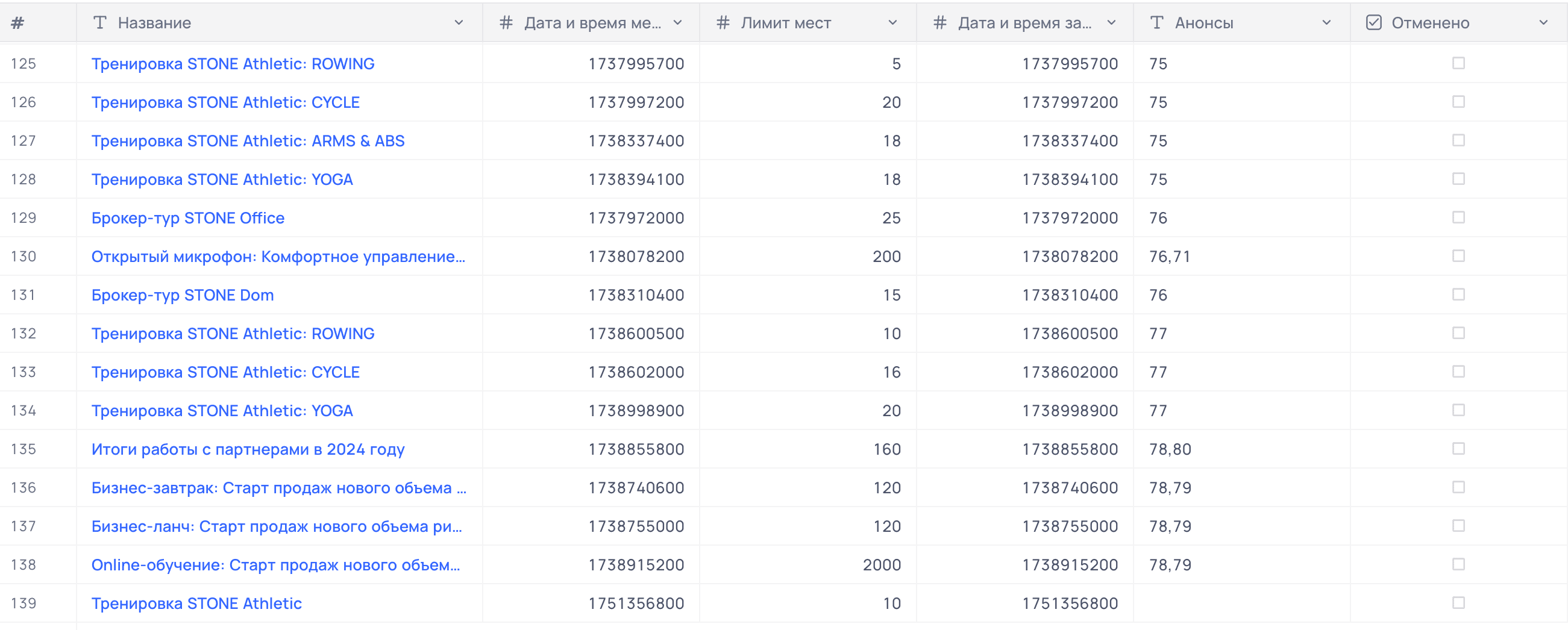The height and width of the screenshot is (630, 1568).
Task: Open the Анонсы column dropdown arrow
Action: (x=1327, y=23)
